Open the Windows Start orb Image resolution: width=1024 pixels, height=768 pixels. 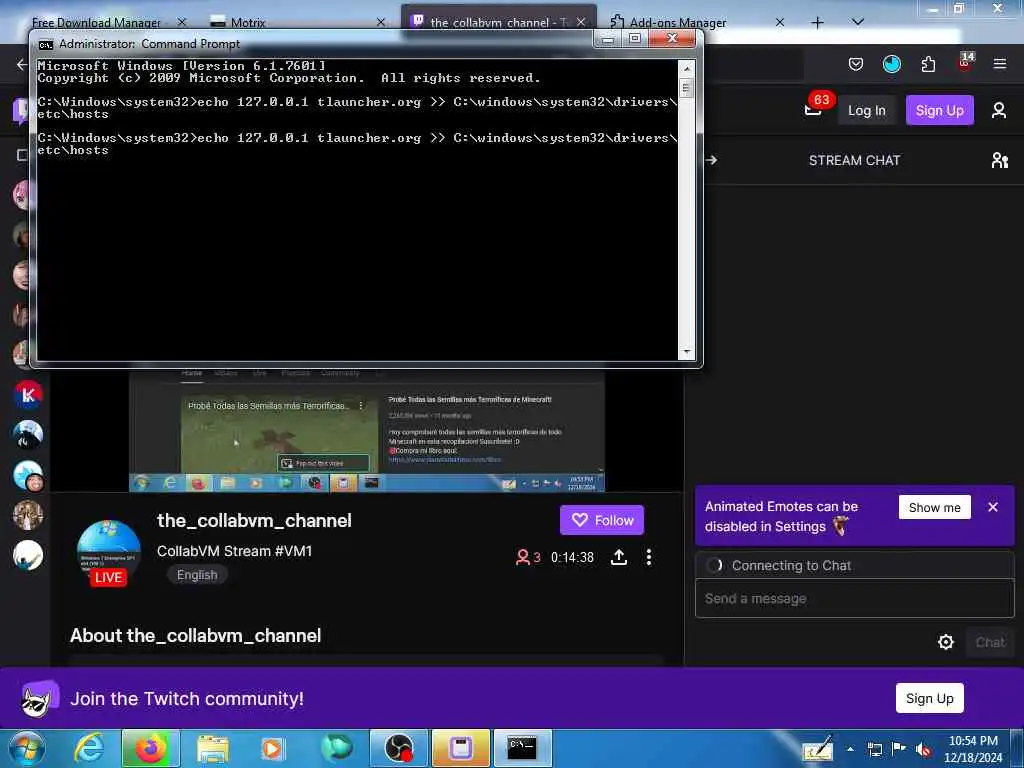pos(27,748)
